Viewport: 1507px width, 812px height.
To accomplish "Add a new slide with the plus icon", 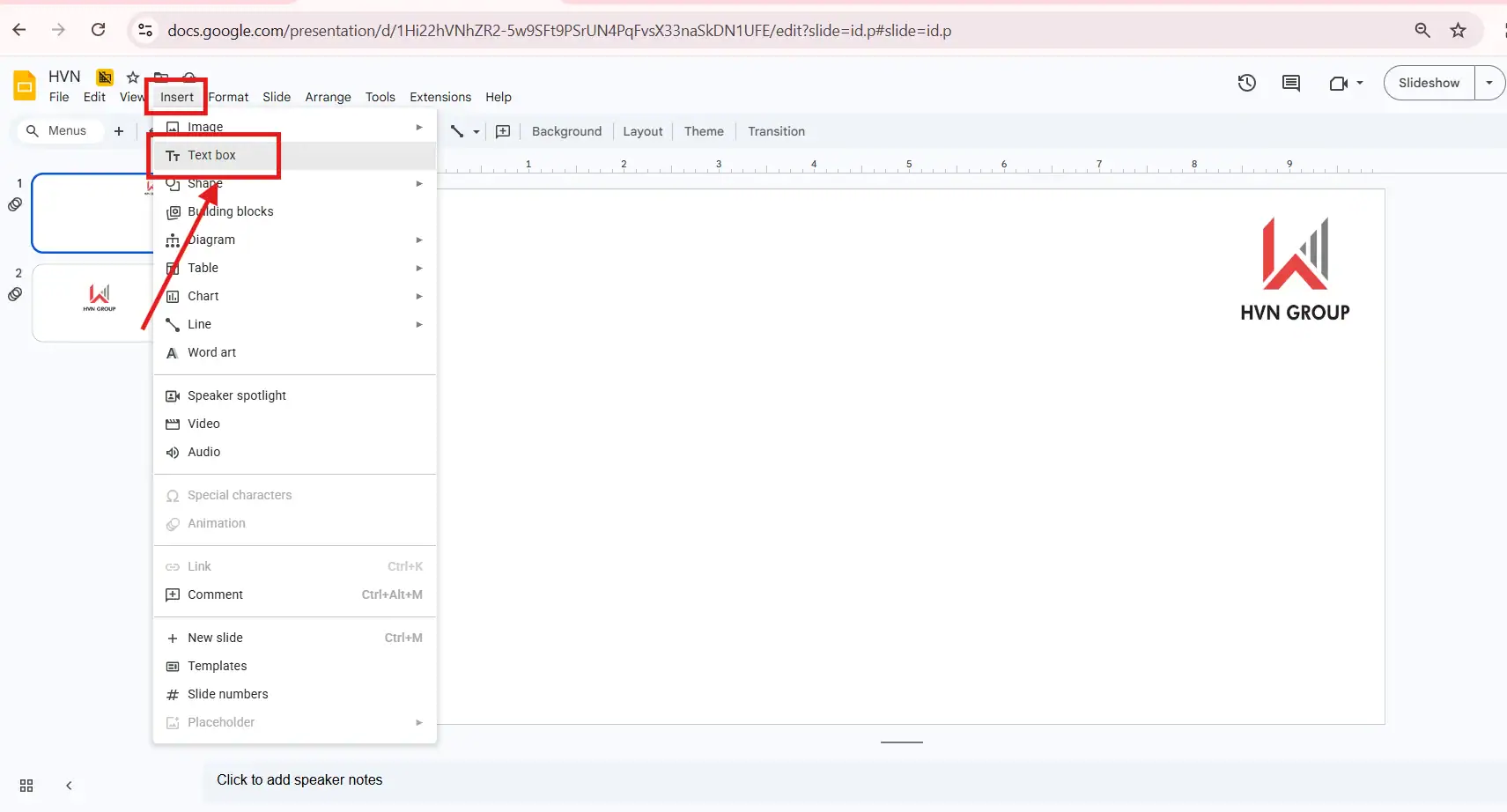I will pyautogui.click(x=119, y=130).
